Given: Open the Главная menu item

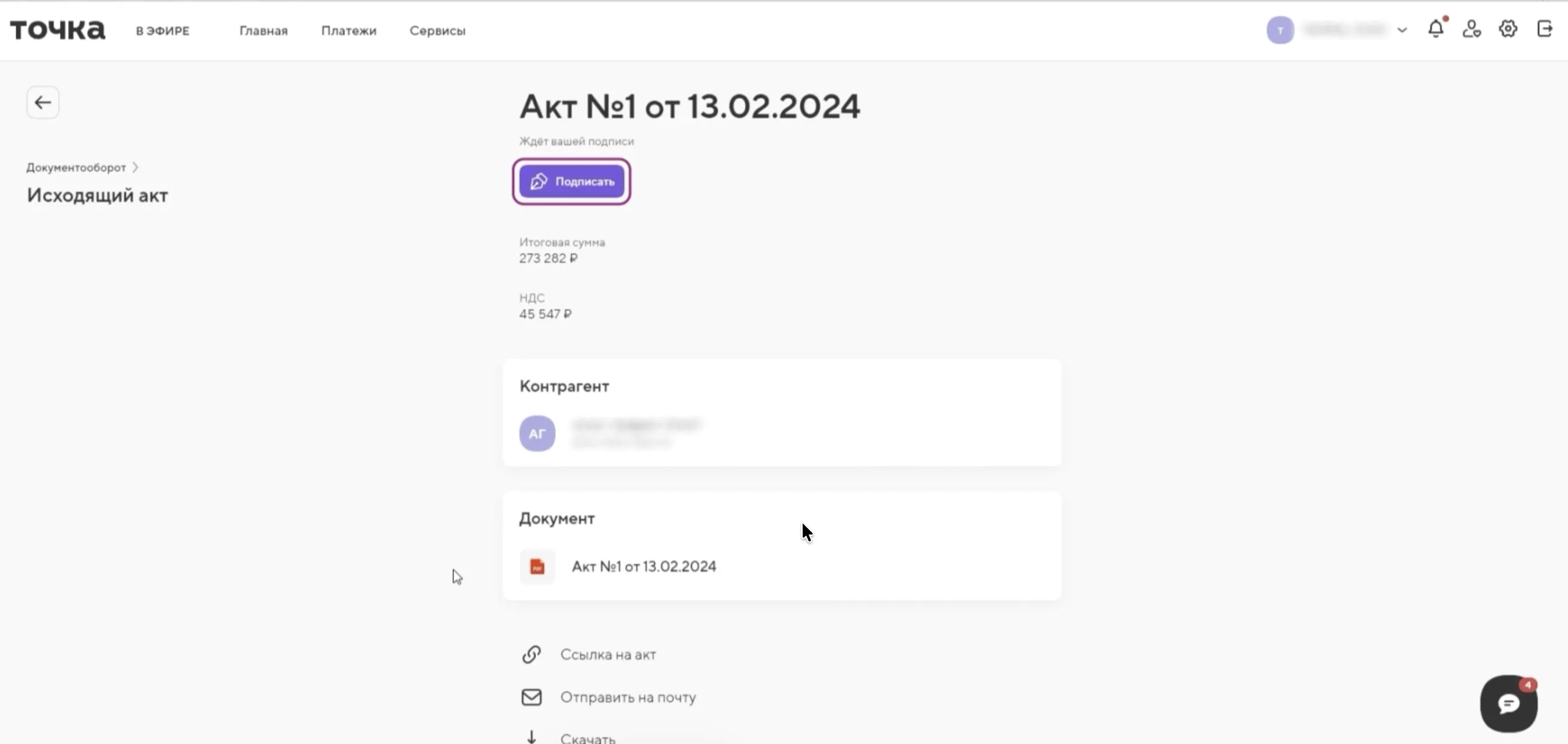Looking at the screenshot, I should pyautogui.click(x=263, y=31).
